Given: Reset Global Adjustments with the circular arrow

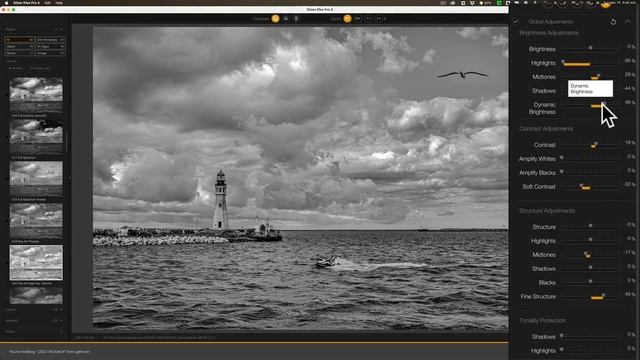Looking at the screenshot, I should 613,22.
